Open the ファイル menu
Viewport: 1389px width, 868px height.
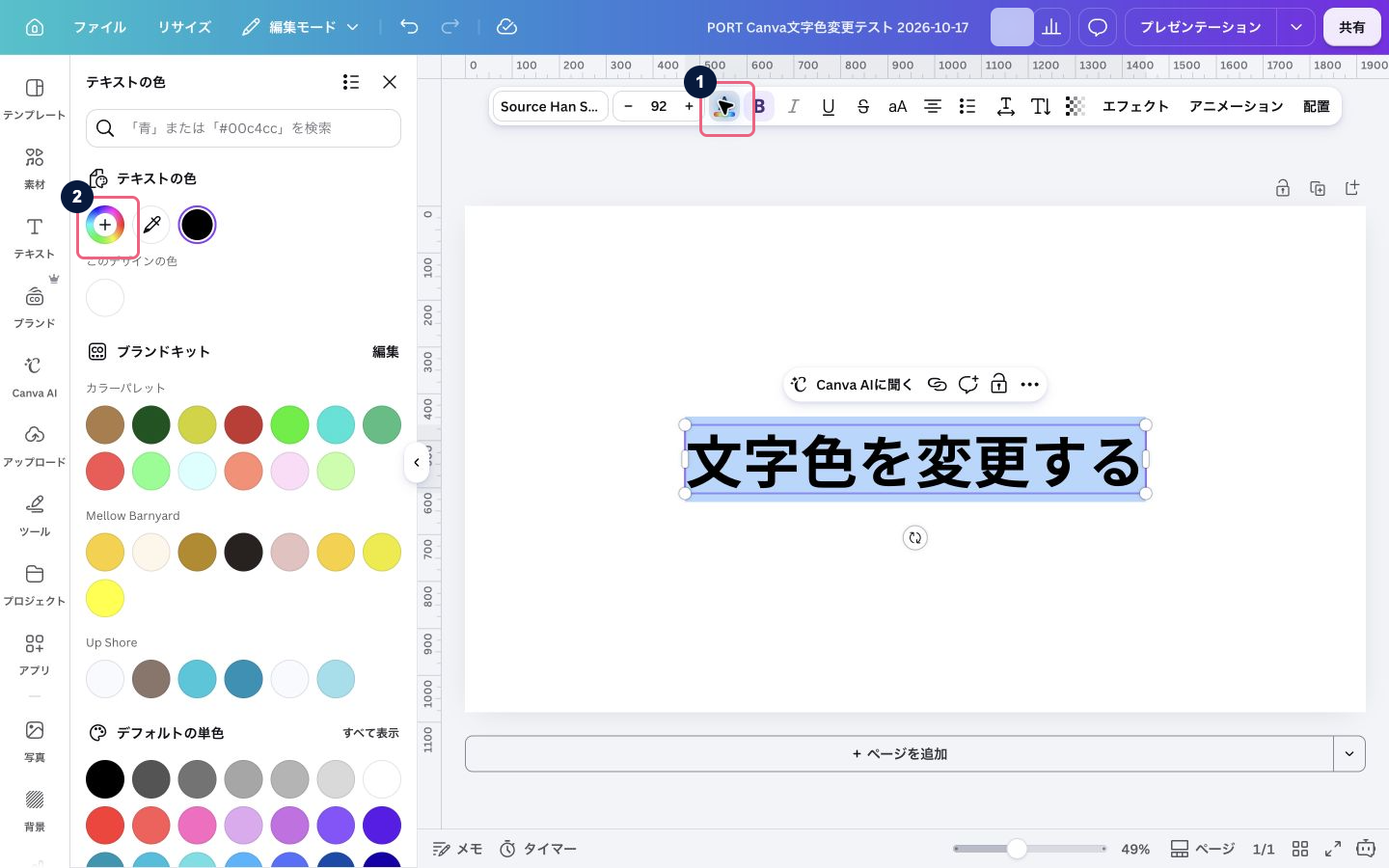(100, 27)
